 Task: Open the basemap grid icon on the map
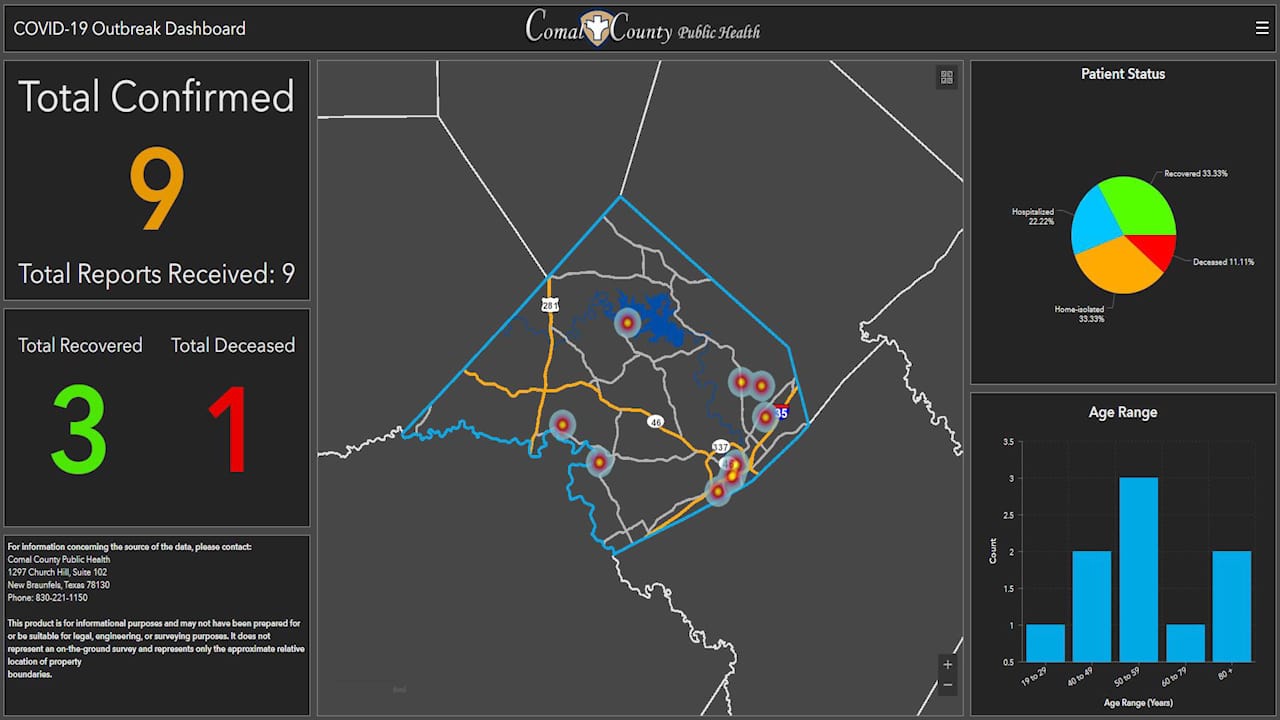947,77
